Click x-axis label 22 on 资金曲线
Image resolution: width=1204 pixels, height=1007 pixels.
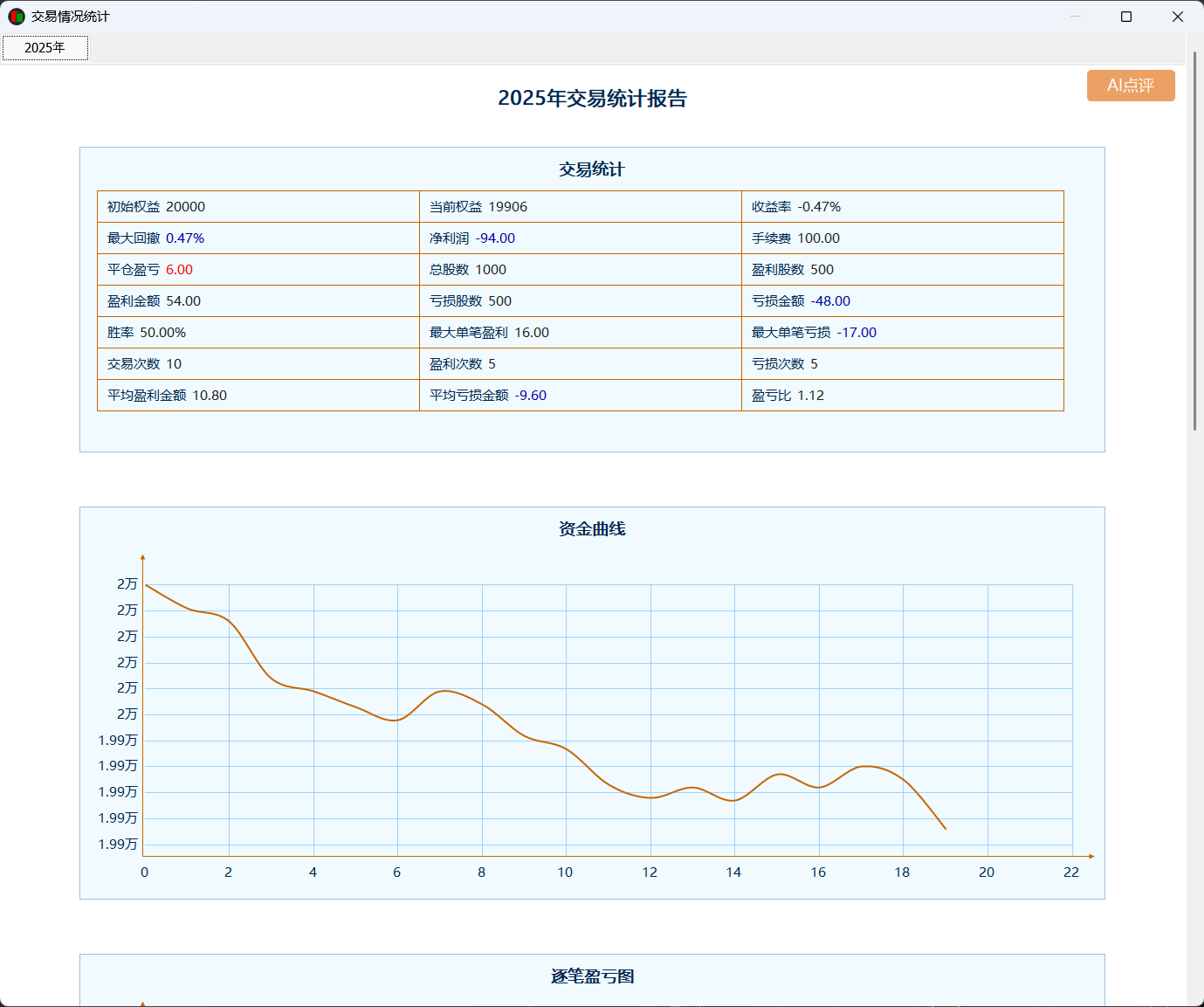[x=1071, y=873]
